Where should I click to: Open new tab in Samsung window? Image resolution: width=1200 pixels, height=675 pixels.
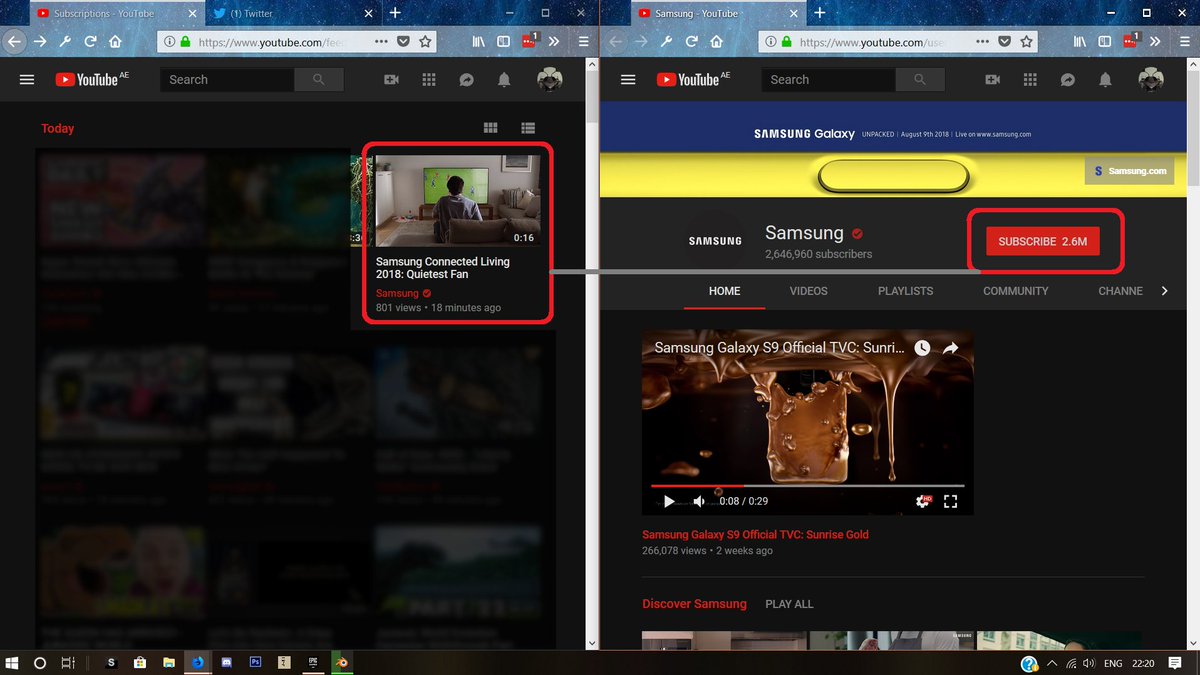(x=820, y=13)
